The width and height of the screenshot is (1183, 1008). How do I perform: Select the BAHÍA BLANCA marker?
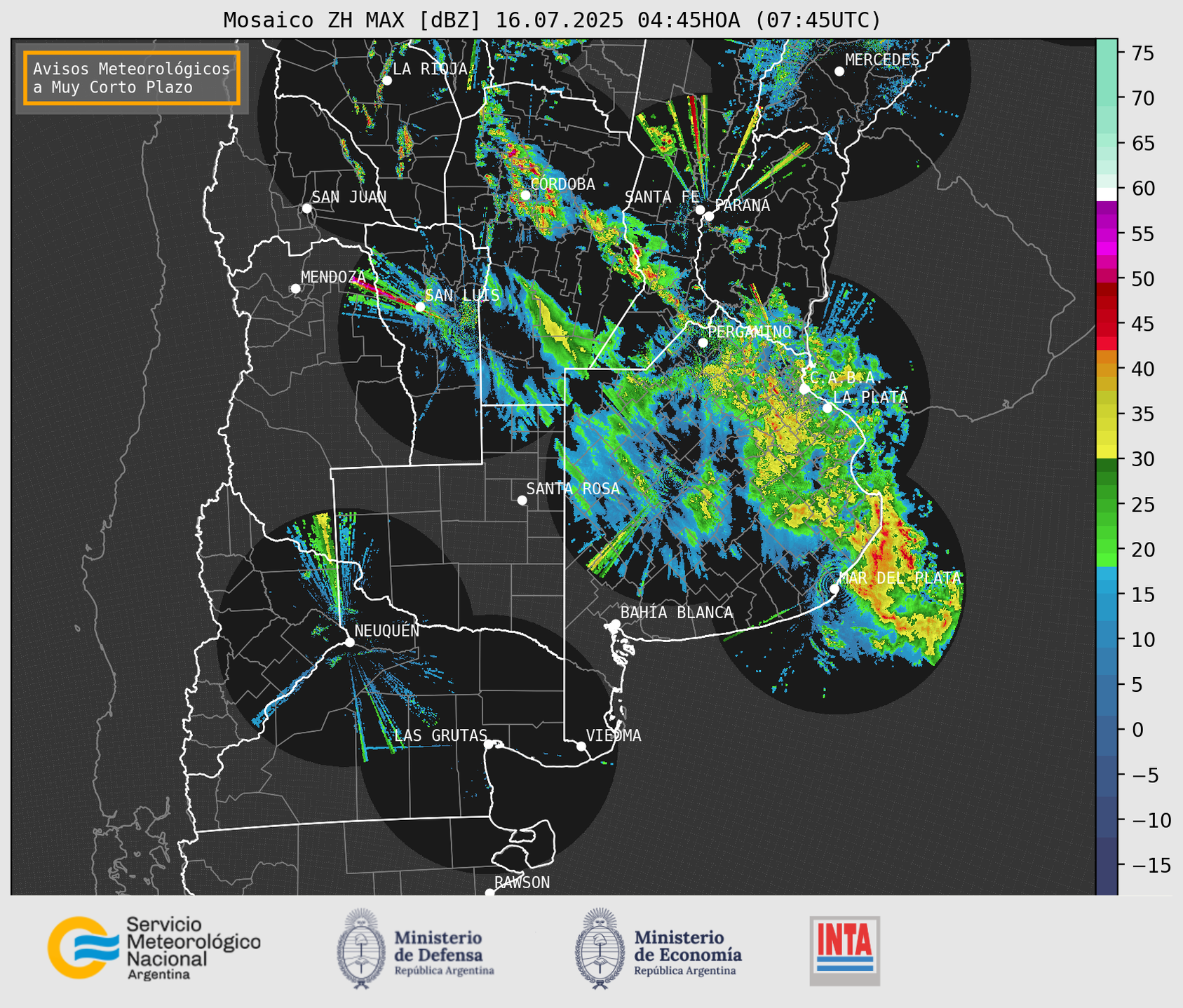point(615,624)
